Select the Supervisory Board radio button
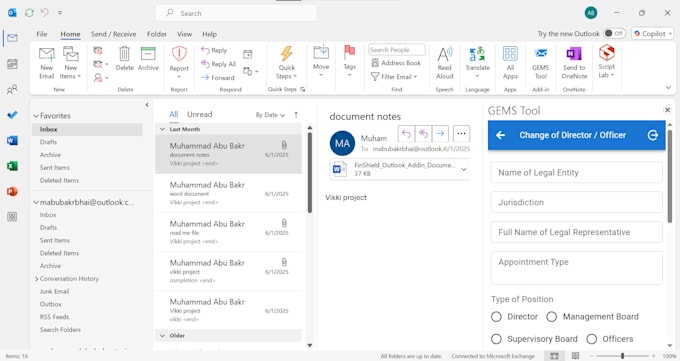 (497, 339)
